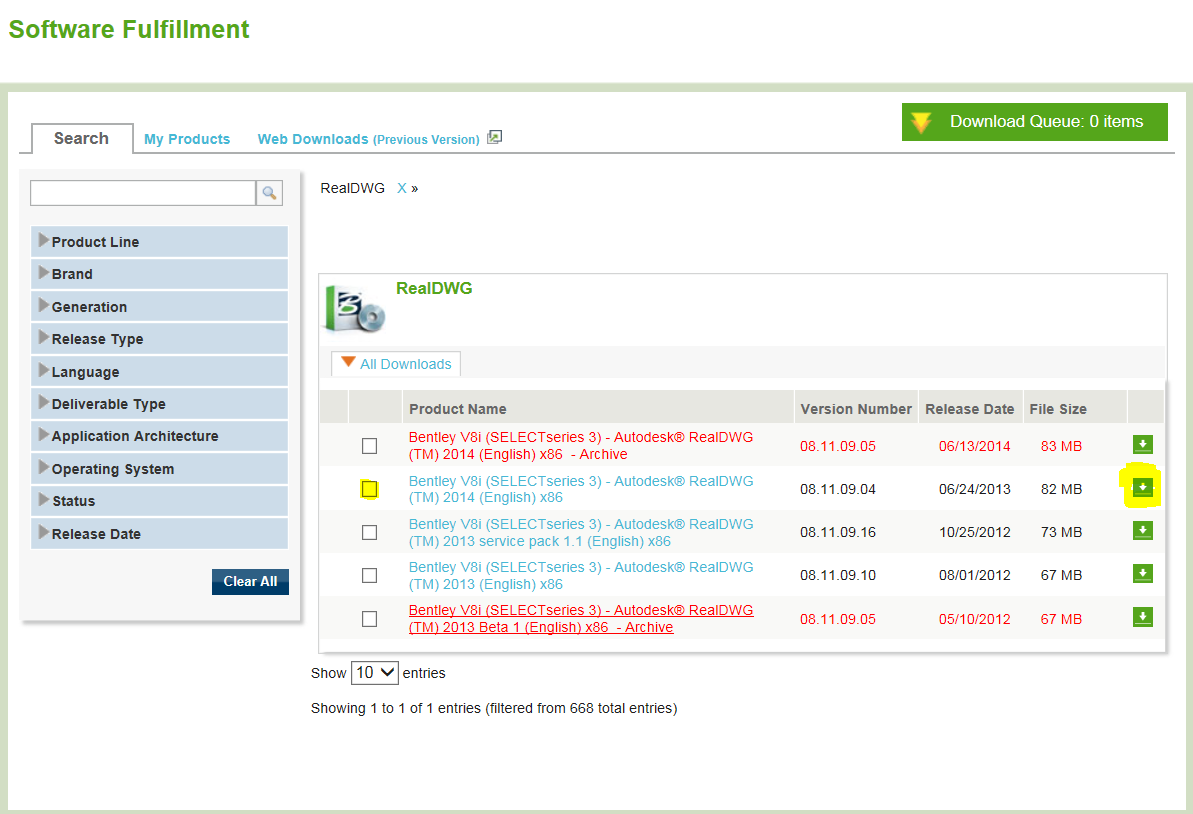The width and height of the screenshot is (1193, 814).
Task: Open RealDWG 2013 (English) x86 link
Action: point(581,576)
